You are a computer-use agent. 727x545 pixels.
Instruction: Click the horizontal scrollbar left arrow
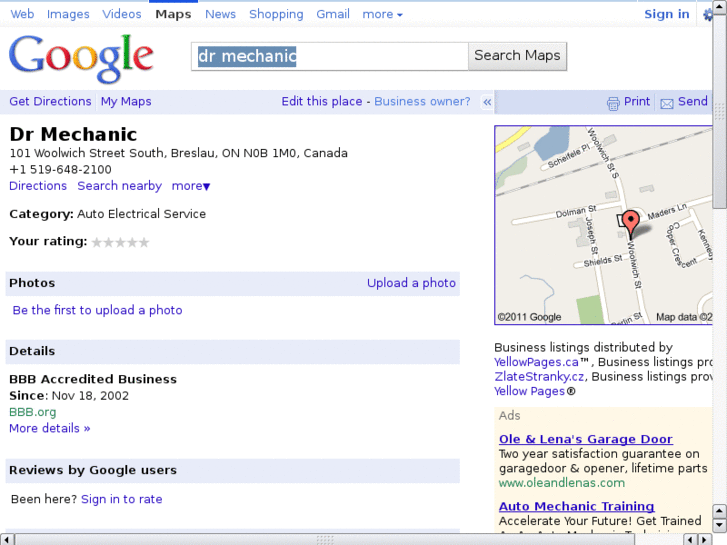coord(7,539)
